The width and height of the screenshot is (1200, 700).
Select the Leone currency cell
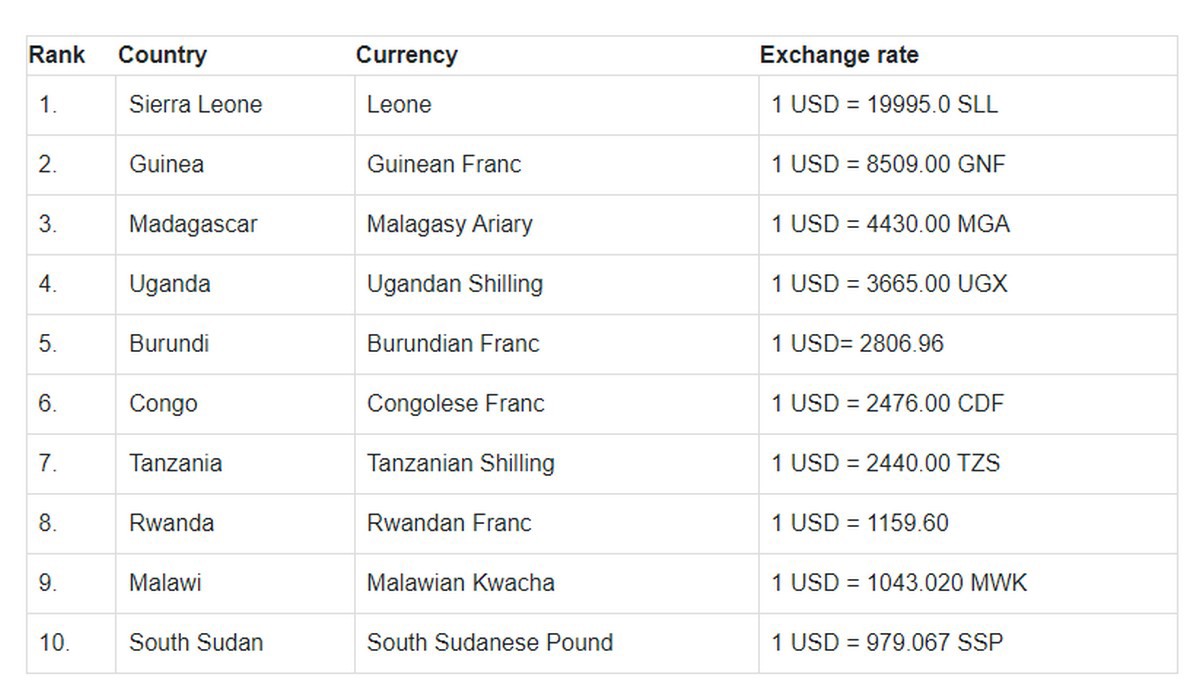399,104
